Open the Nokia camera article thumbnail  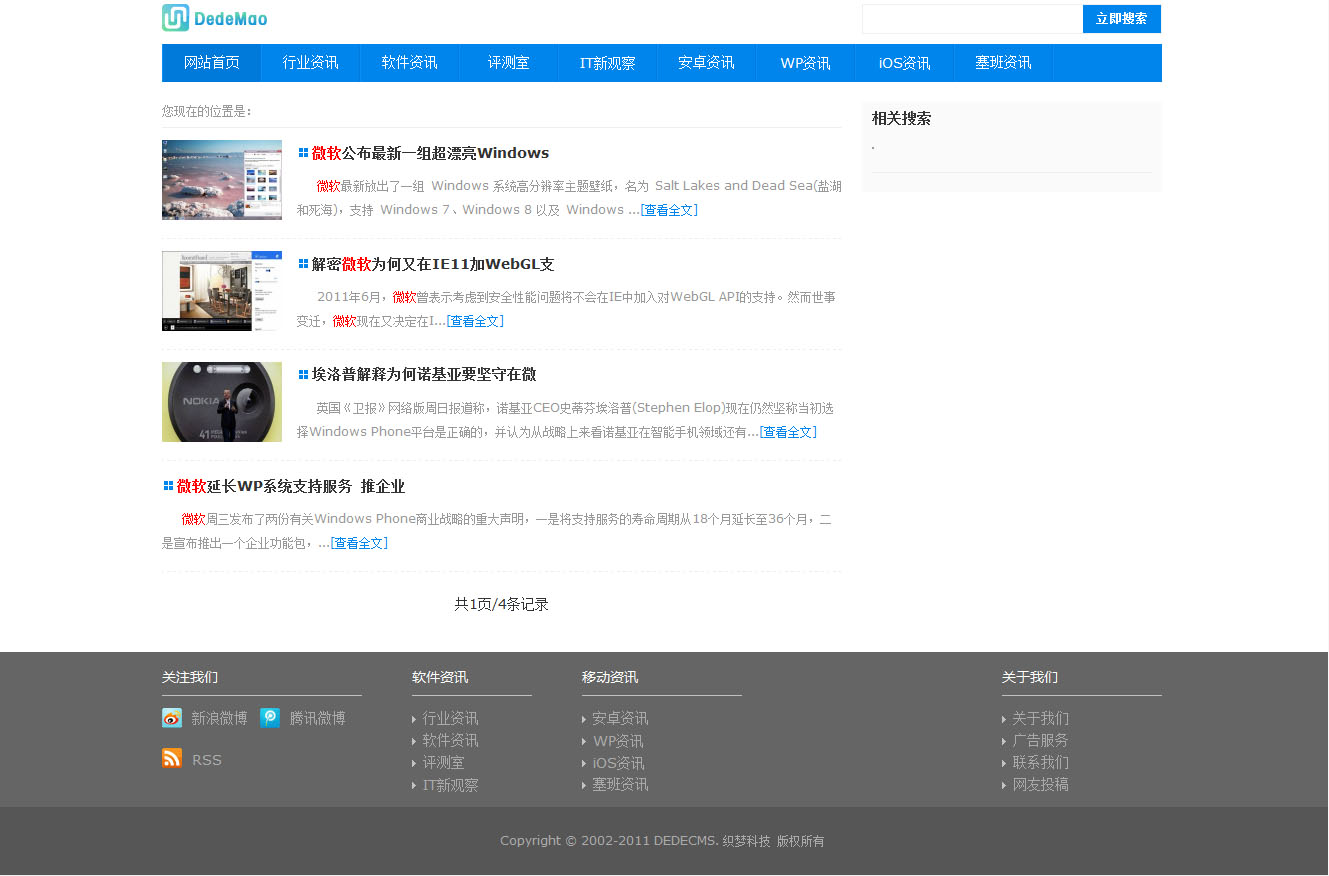pyautogui.click(x=222, y=402)
